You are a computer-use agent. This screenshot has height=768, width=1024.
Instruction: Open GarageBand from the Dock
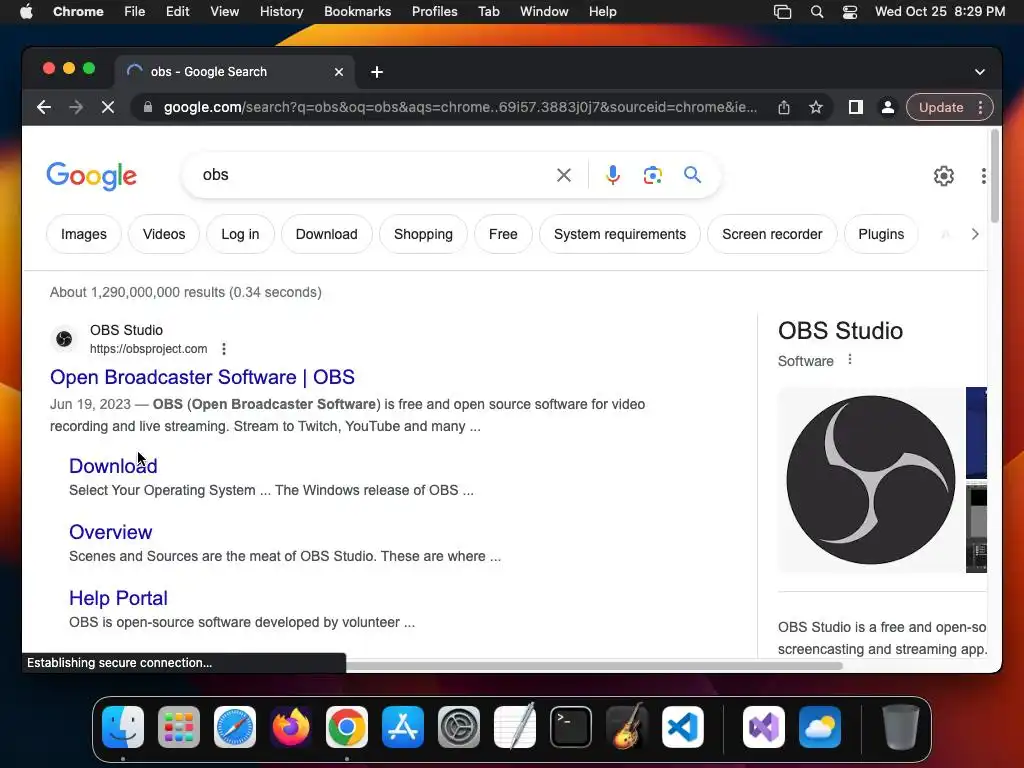point(627,727)
